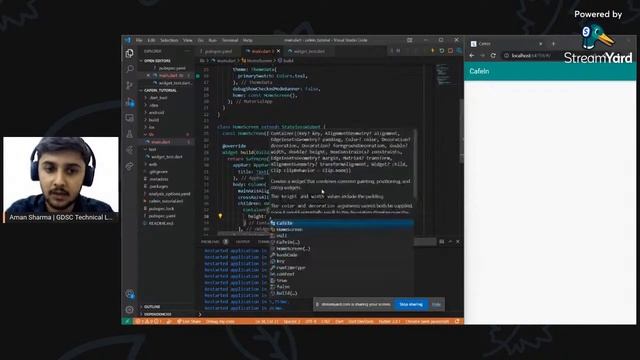Click the localhost address bar in browser
Viewport: 640px width, 360px height.
pos(531,56)
